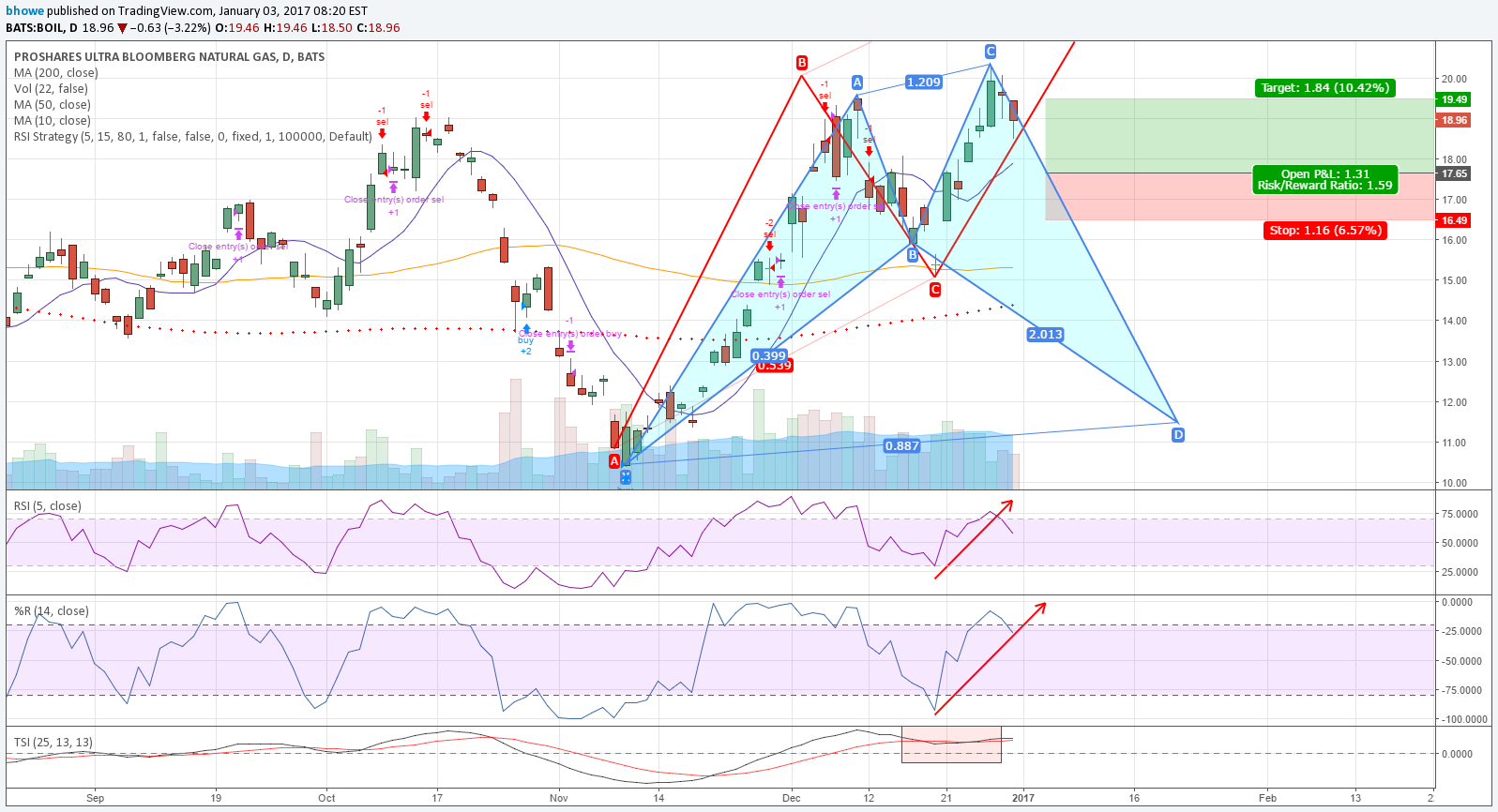
Task: Click the Nov date axis label
Action: pyautogui.click(x=559, y=799)
